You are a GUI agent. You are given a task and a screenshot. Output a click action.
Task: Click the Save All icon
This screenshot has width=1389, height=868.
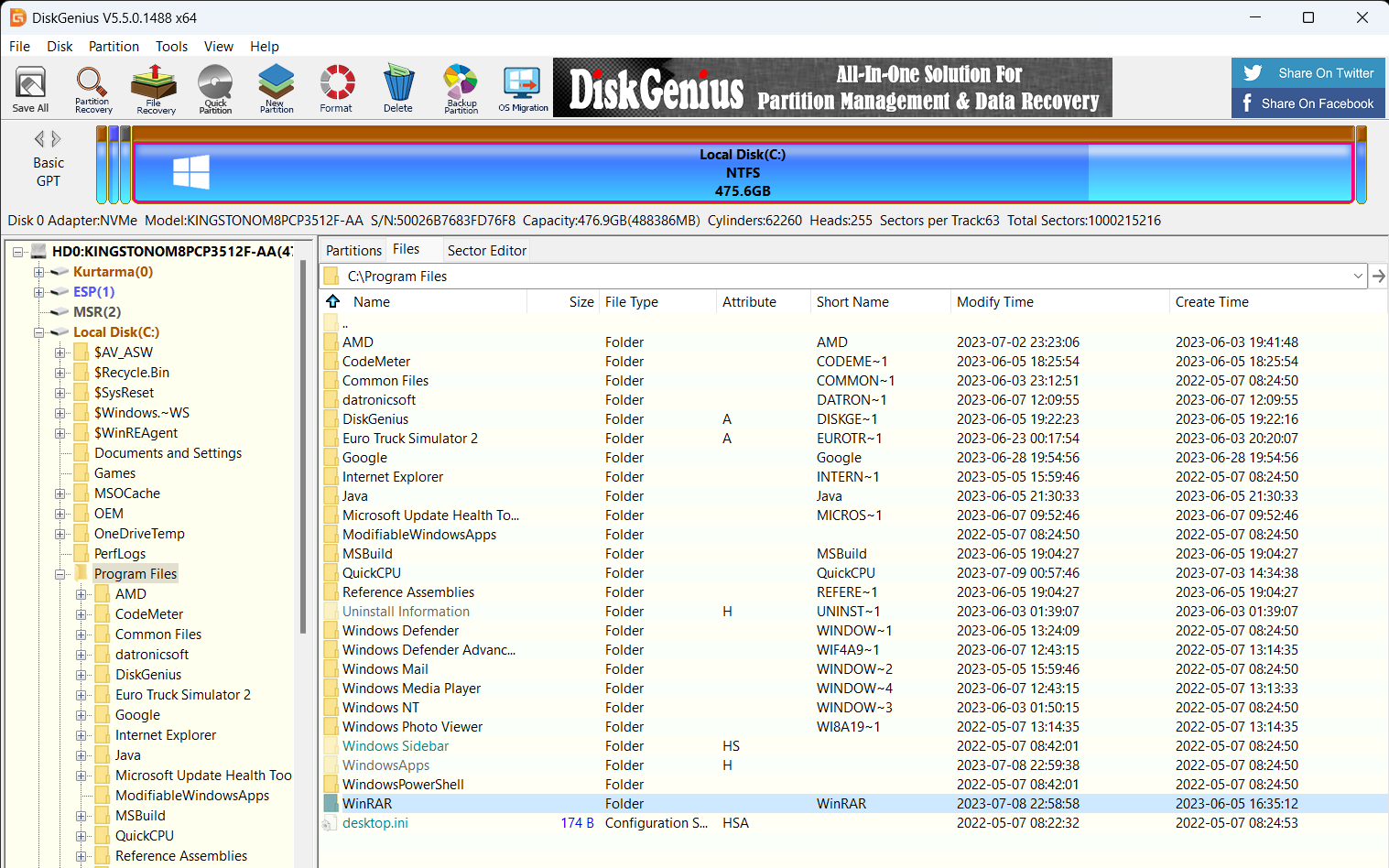(x=30, y=88)
